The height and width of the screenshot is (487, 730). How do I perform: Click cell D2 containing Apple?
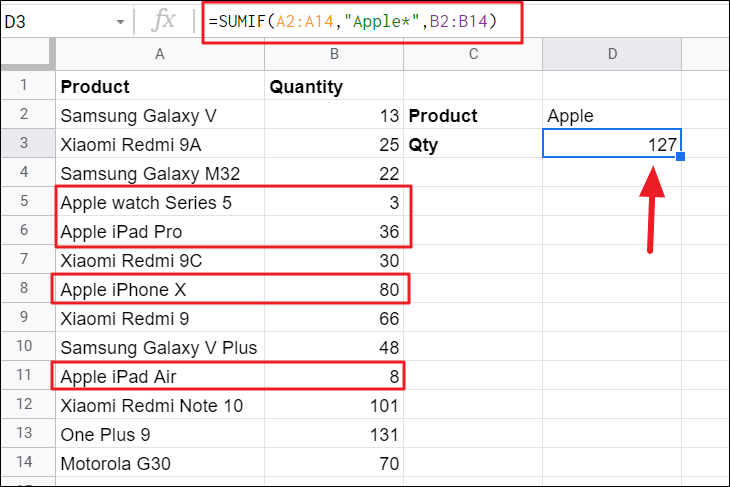point(612,115)
